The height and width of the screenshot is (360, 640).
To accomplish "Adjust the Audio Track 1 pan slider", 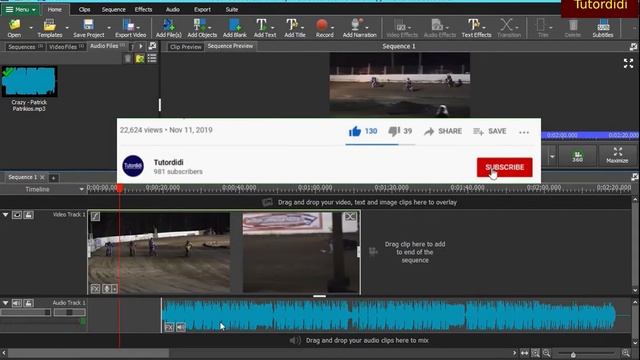I will [x=69, y=312].
